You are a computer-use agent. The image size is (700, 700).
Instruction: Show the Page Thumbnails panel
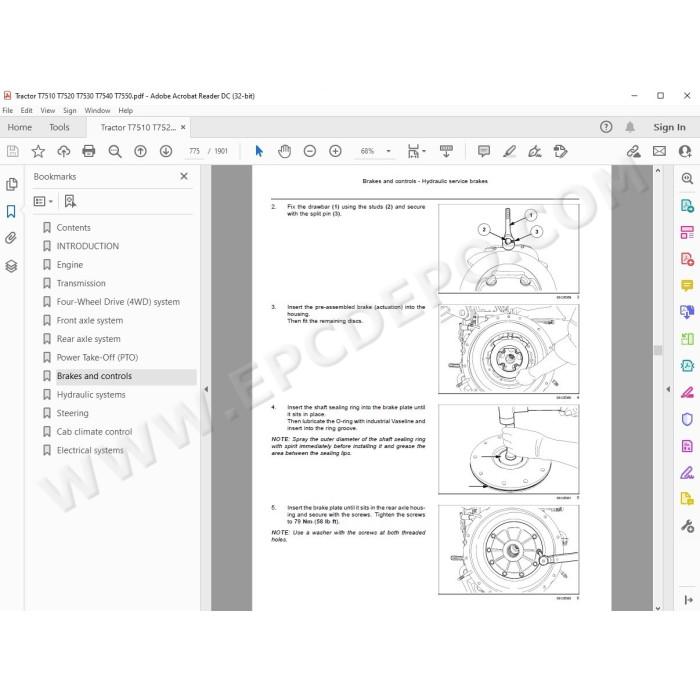click(12, 184)
